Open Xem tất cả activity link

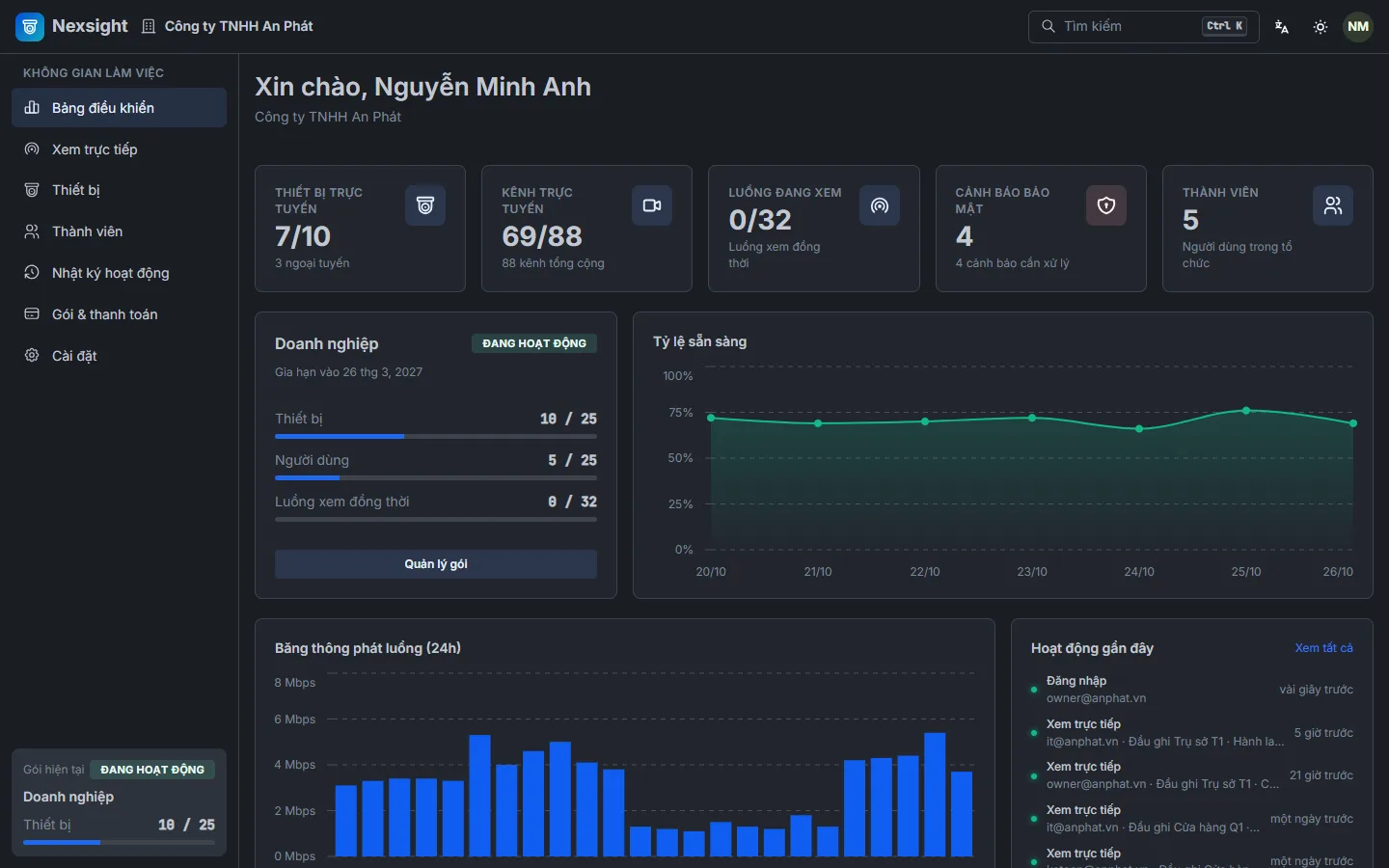click(x=1323, y=648)
